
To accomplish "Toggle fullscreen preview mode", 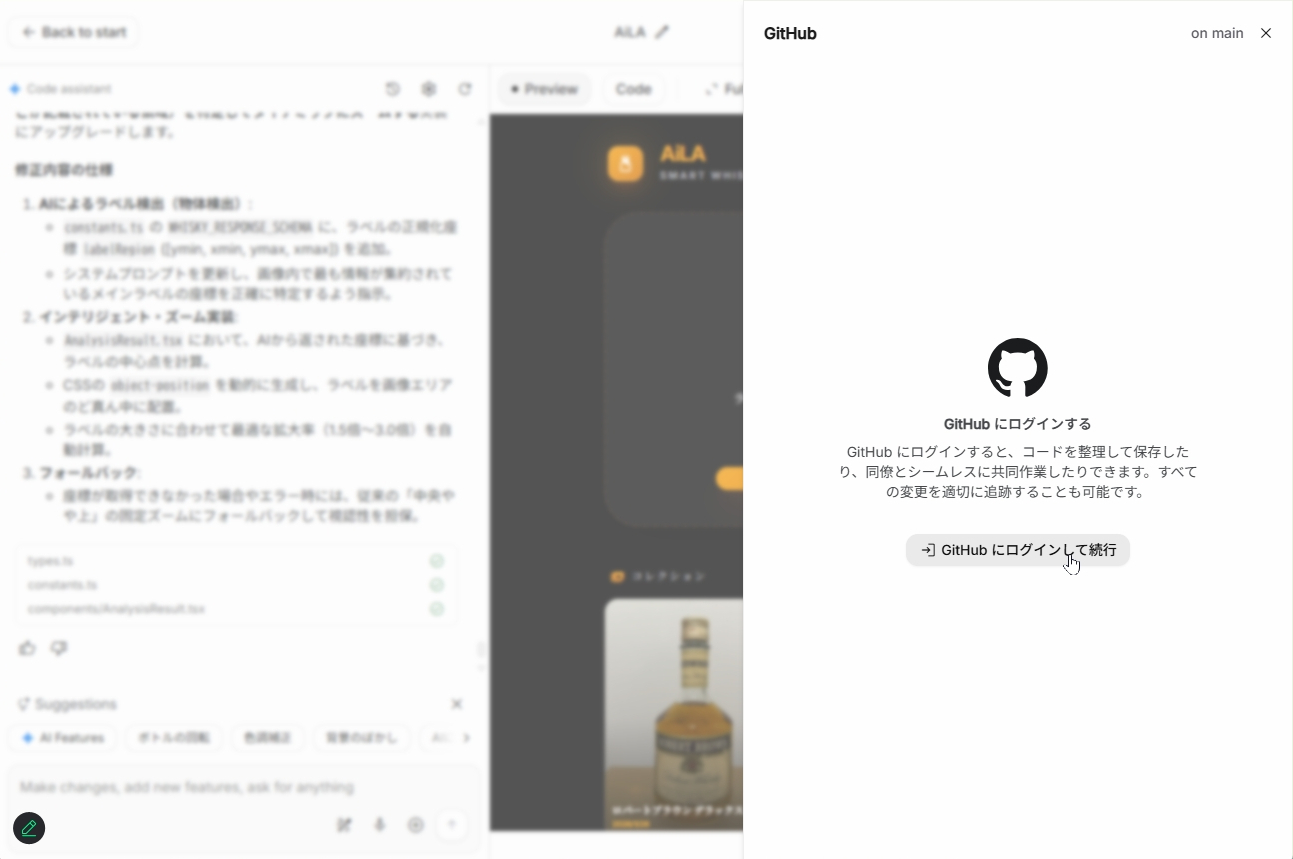I will coord(722,89).
